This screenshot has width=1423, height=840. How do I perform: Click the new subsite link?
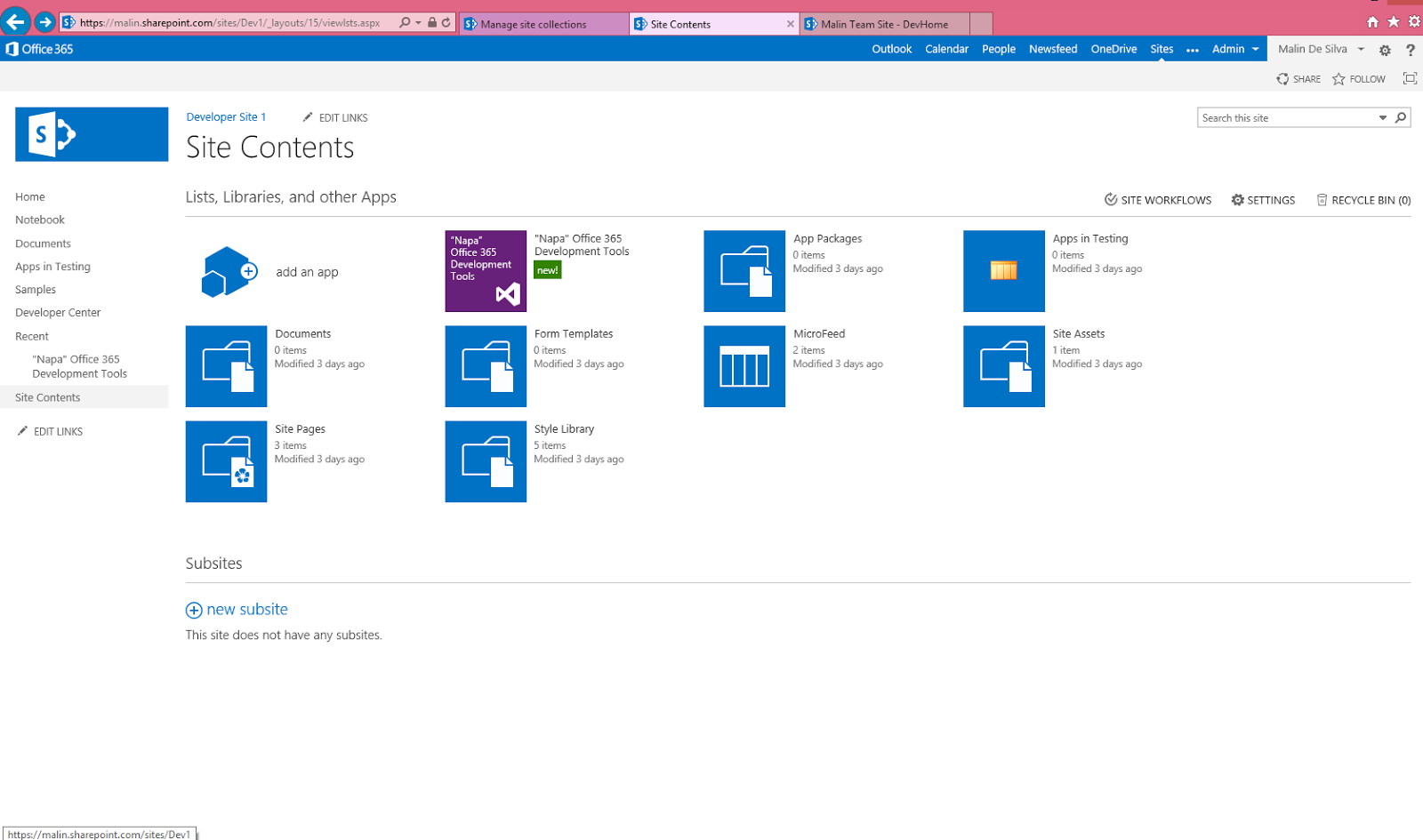point(237,610)
